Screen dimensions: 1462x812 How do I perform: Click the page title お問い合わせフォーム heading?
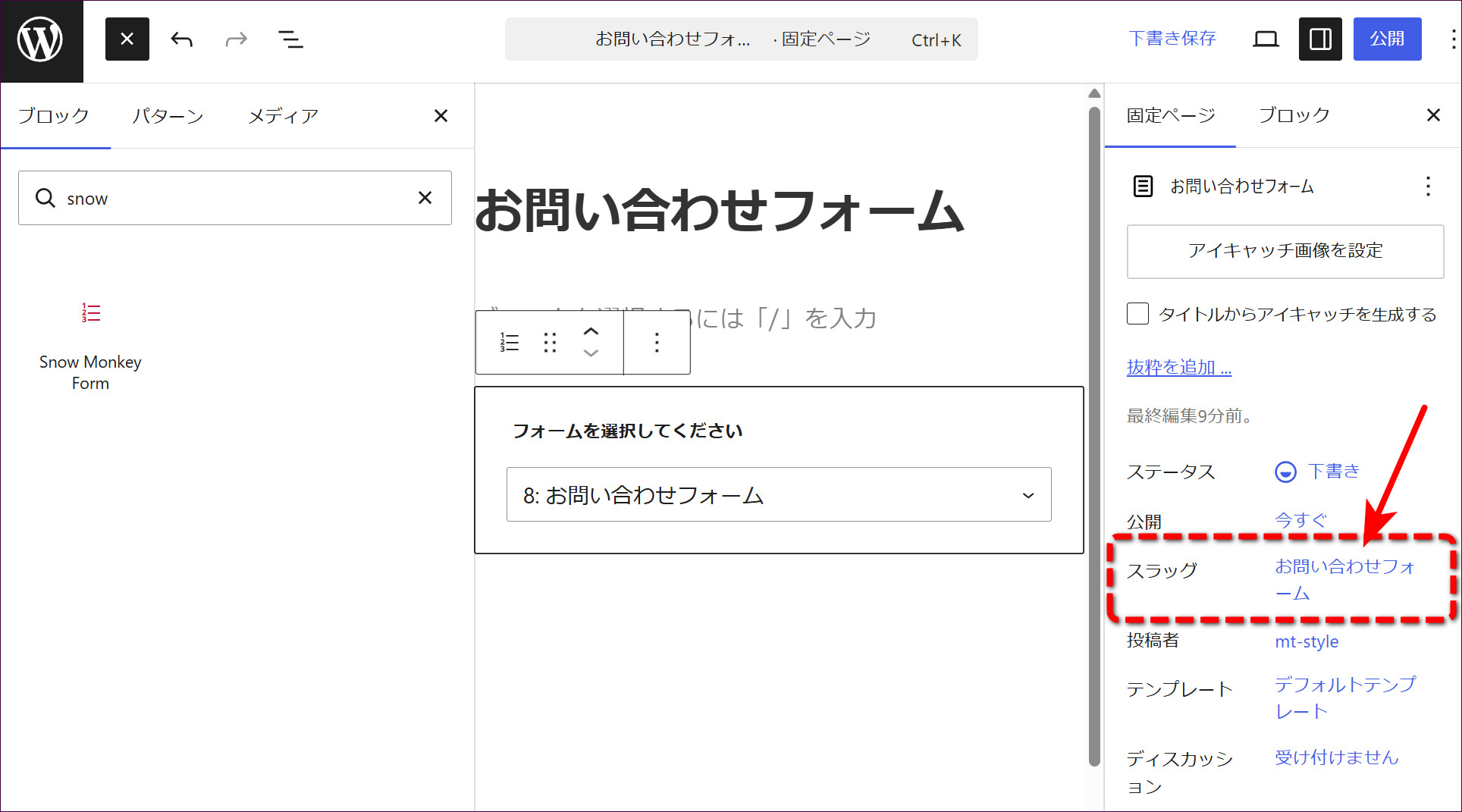(x=720, y=211)
